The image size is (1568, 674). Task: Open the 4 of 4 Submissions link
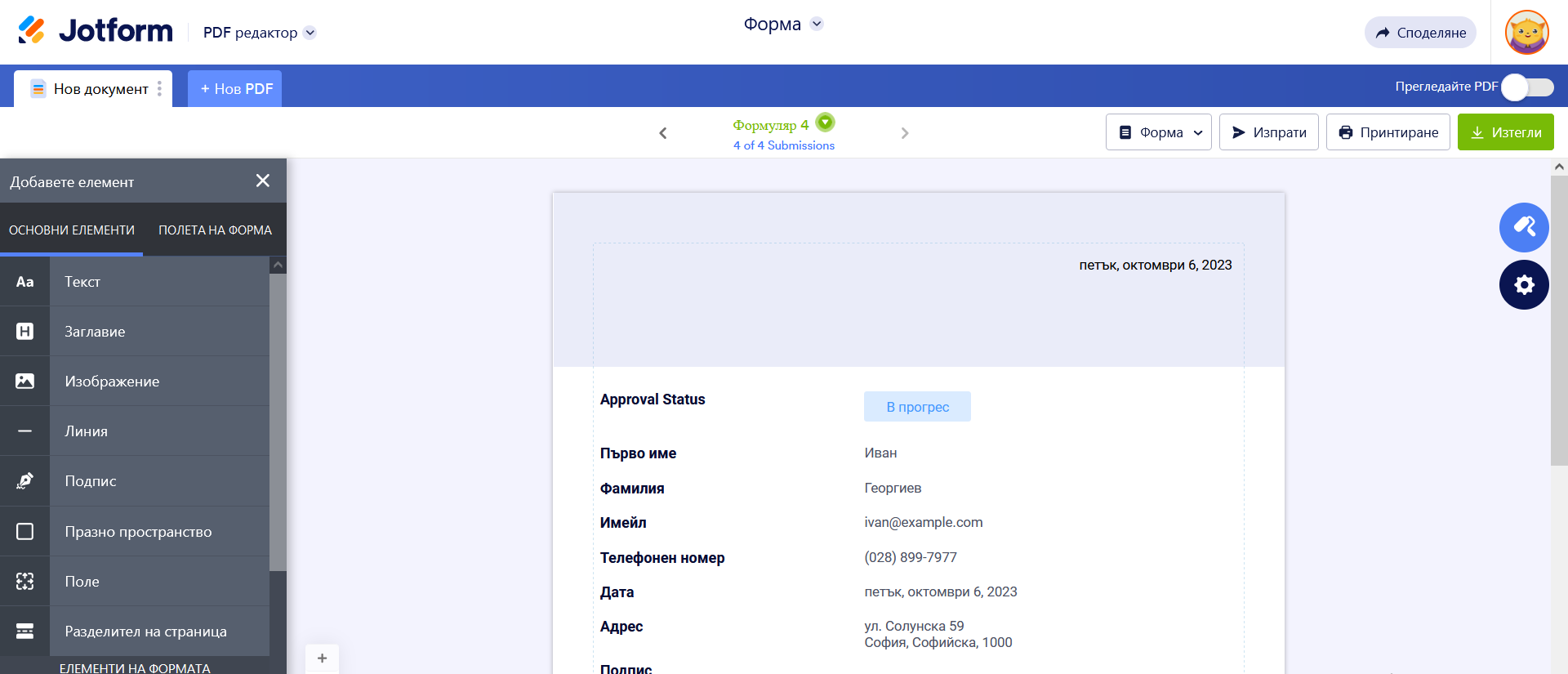[x=784, y=145]
